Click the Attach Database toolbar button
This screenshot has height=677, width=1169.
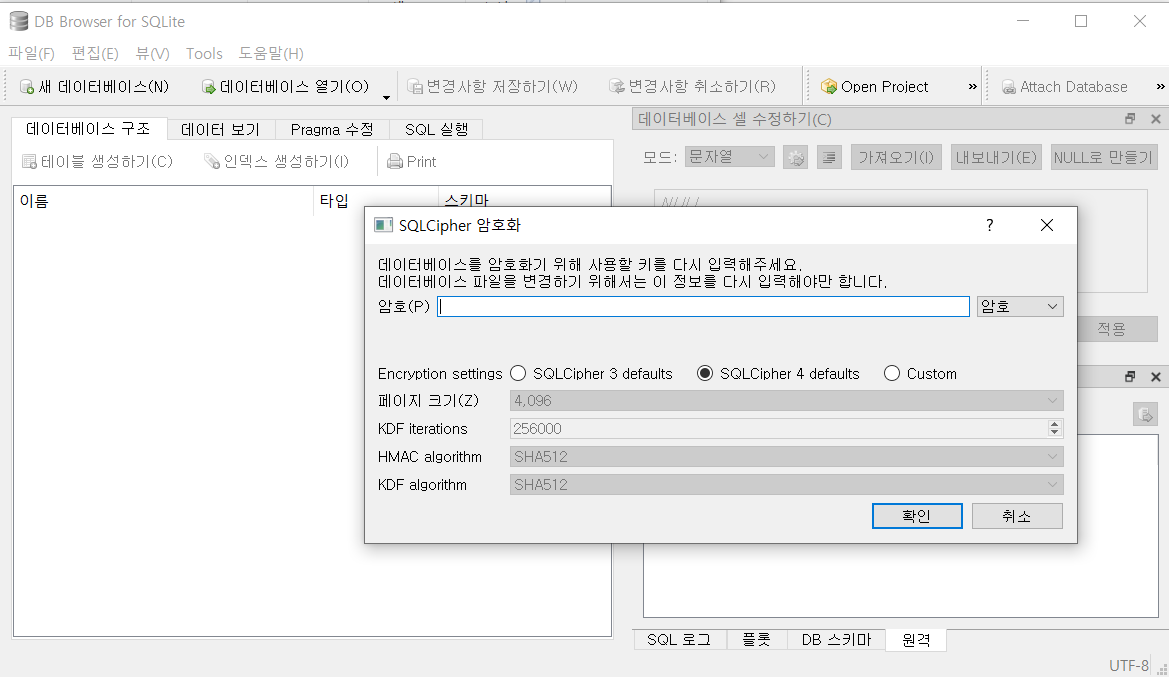point(1065,86)
